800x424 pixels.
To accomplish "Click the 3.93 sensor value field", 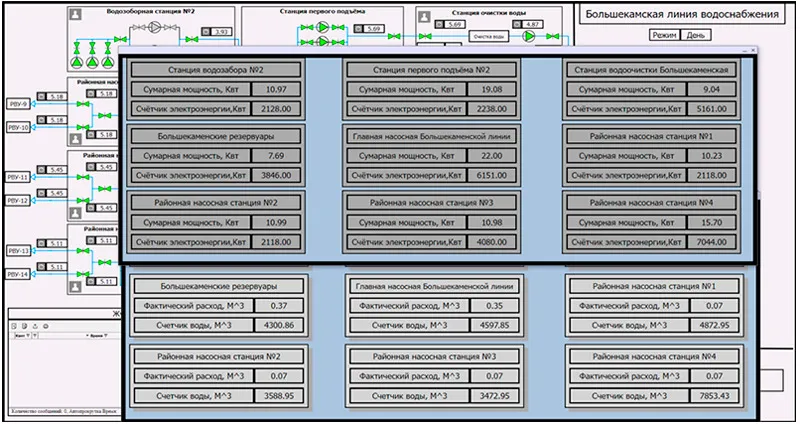I will 220,33.
